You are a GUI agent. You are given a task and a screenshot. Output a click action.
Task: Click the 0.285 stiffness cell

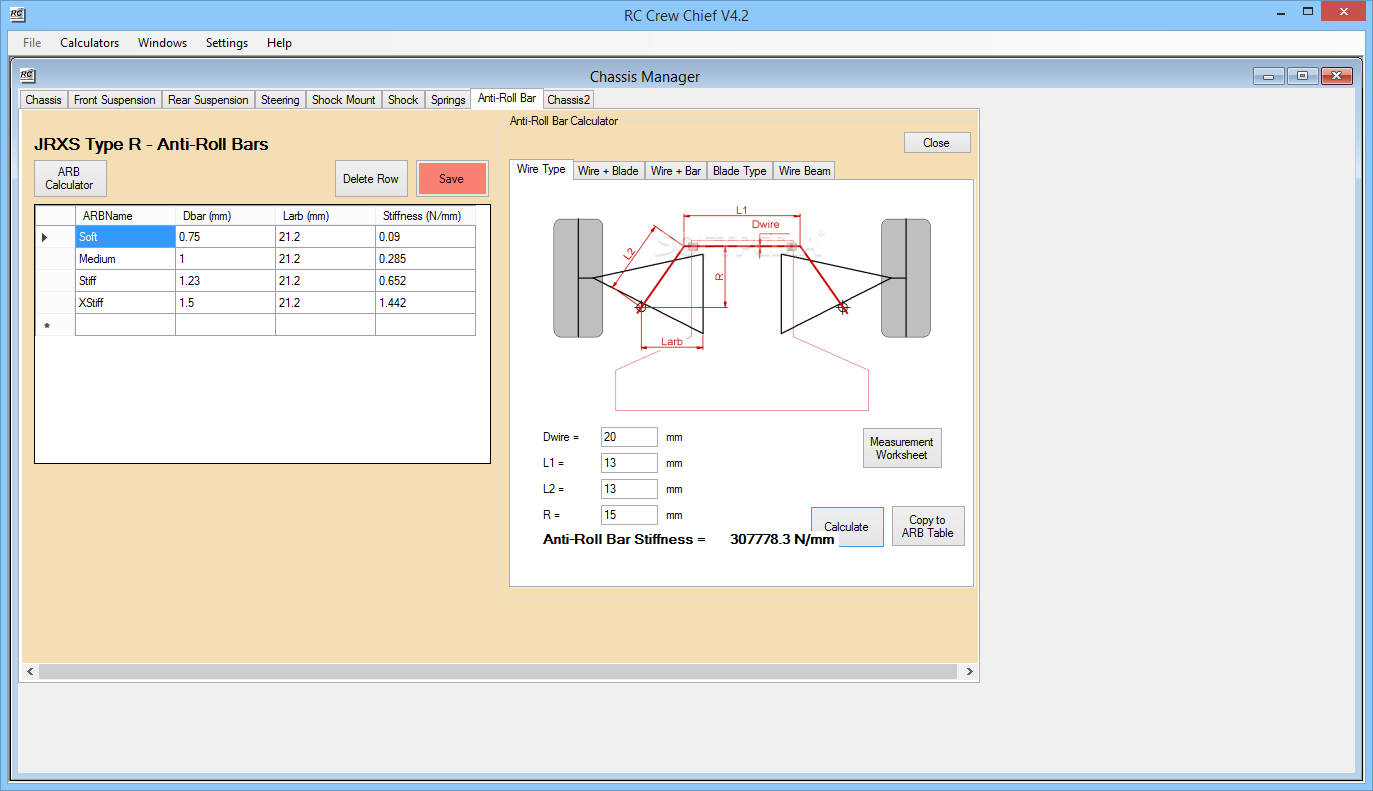(425, 259)
